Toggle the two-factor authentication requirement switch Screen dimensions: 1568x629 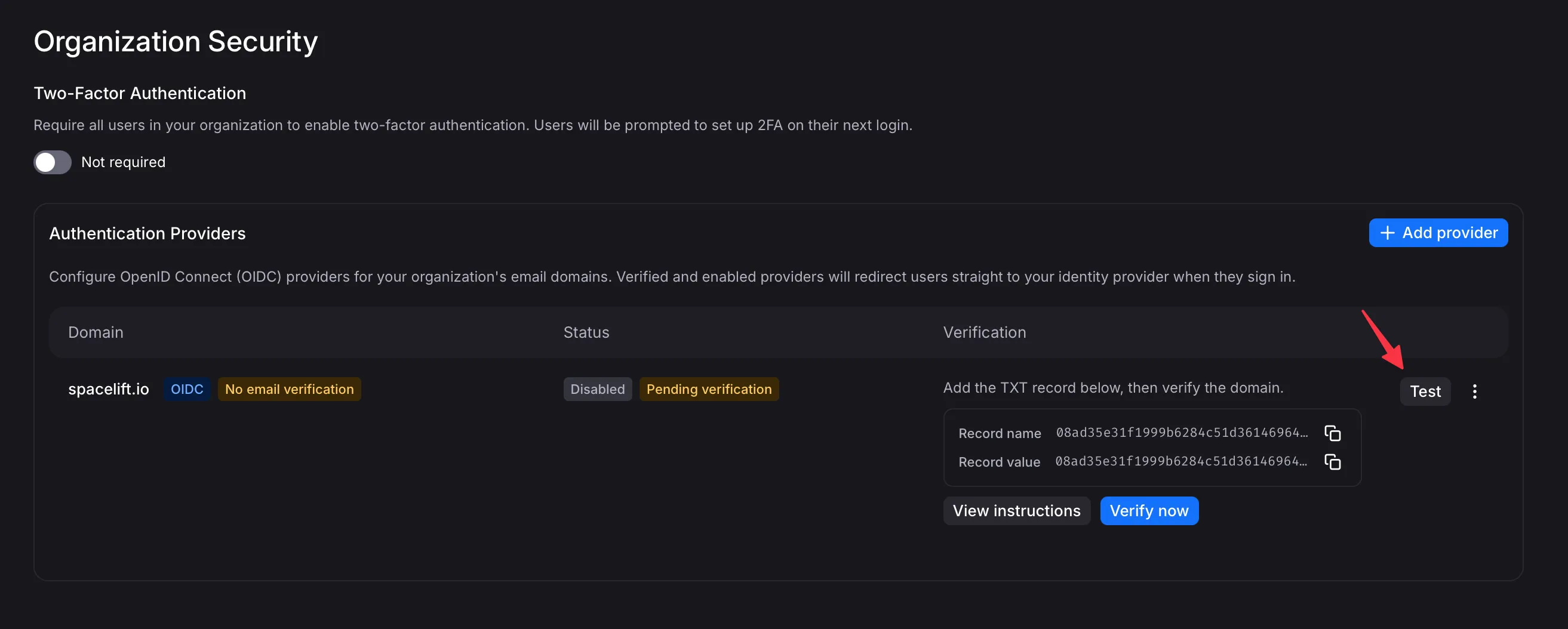(53, 162)
